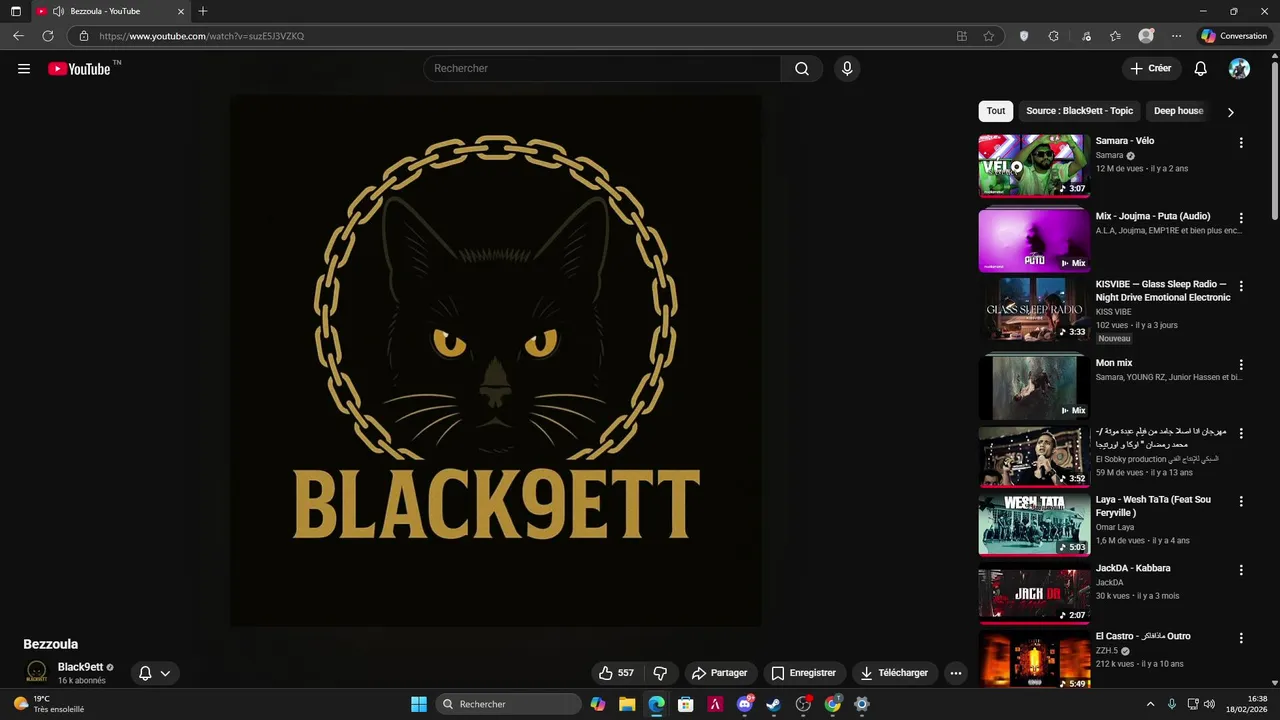Dislike the Bezzoula video
This screenshot has height=720, width=1280.
[x=660, y=673]
